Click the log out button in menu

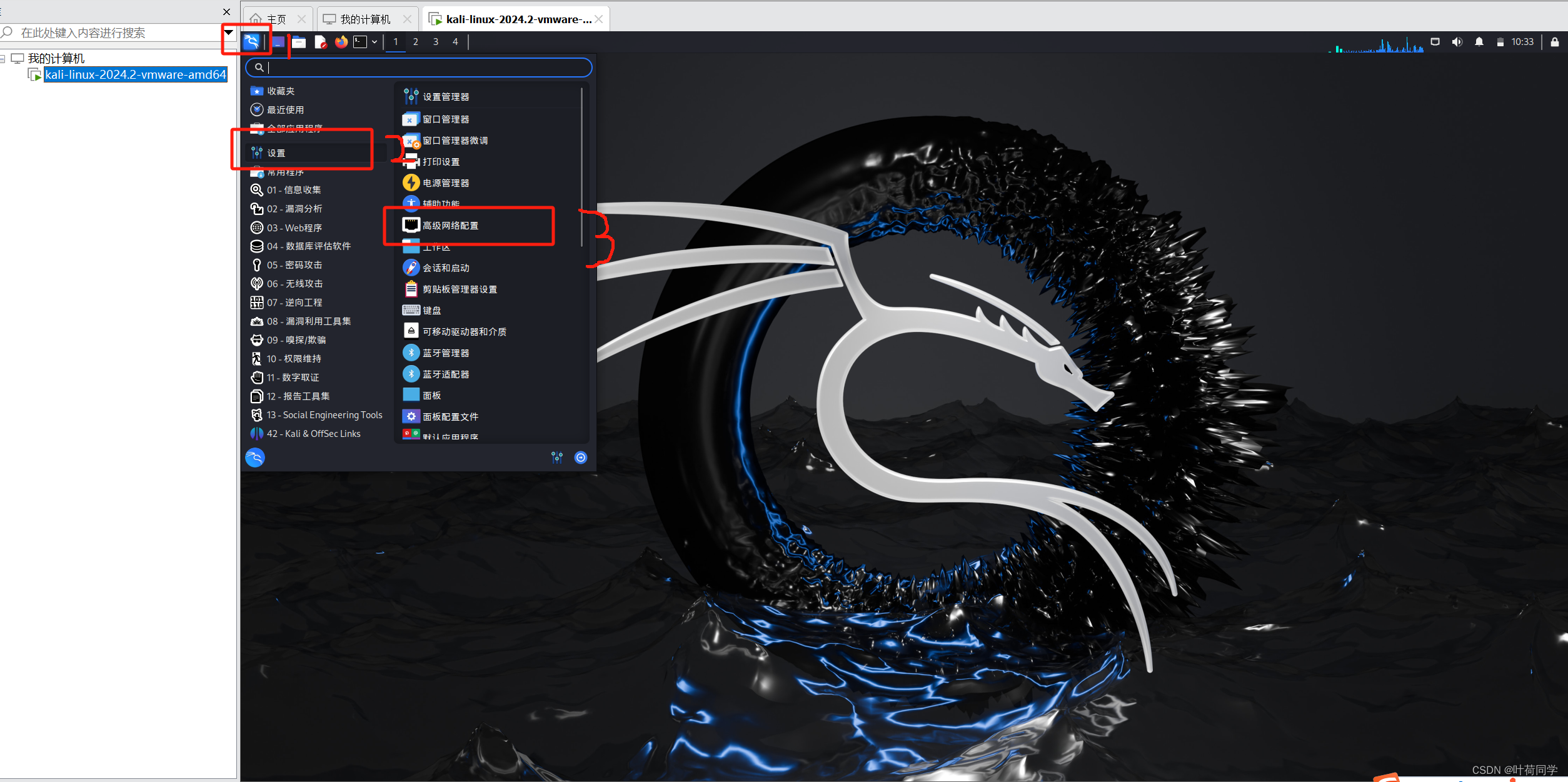tap(581, 458)
